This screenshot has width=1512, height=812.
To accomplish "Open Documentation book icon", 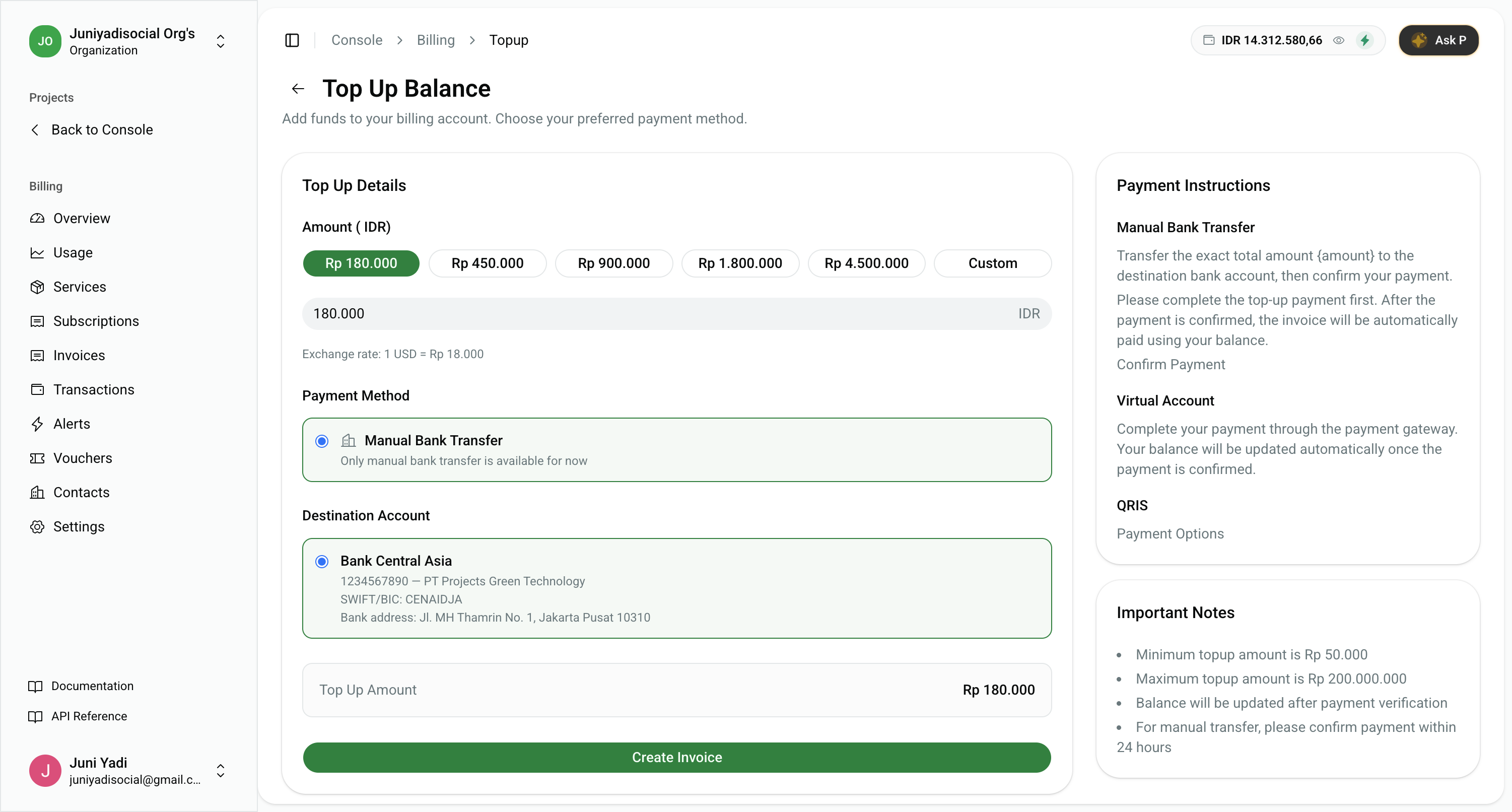I will click(x=35, y=686).
